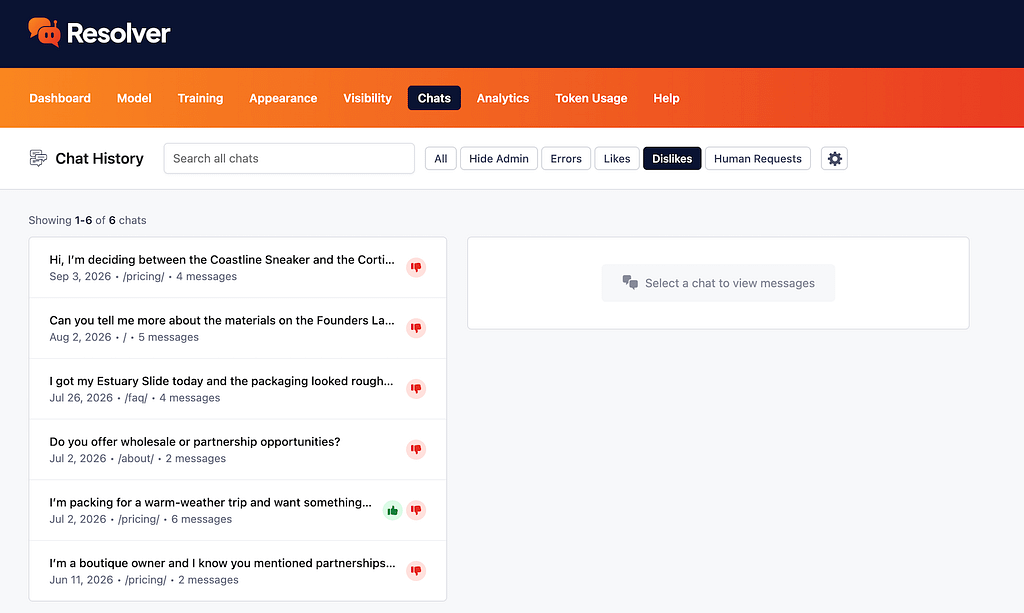Click the Resolver wordmark
The image size is (1024, 613).
point(118,33)
